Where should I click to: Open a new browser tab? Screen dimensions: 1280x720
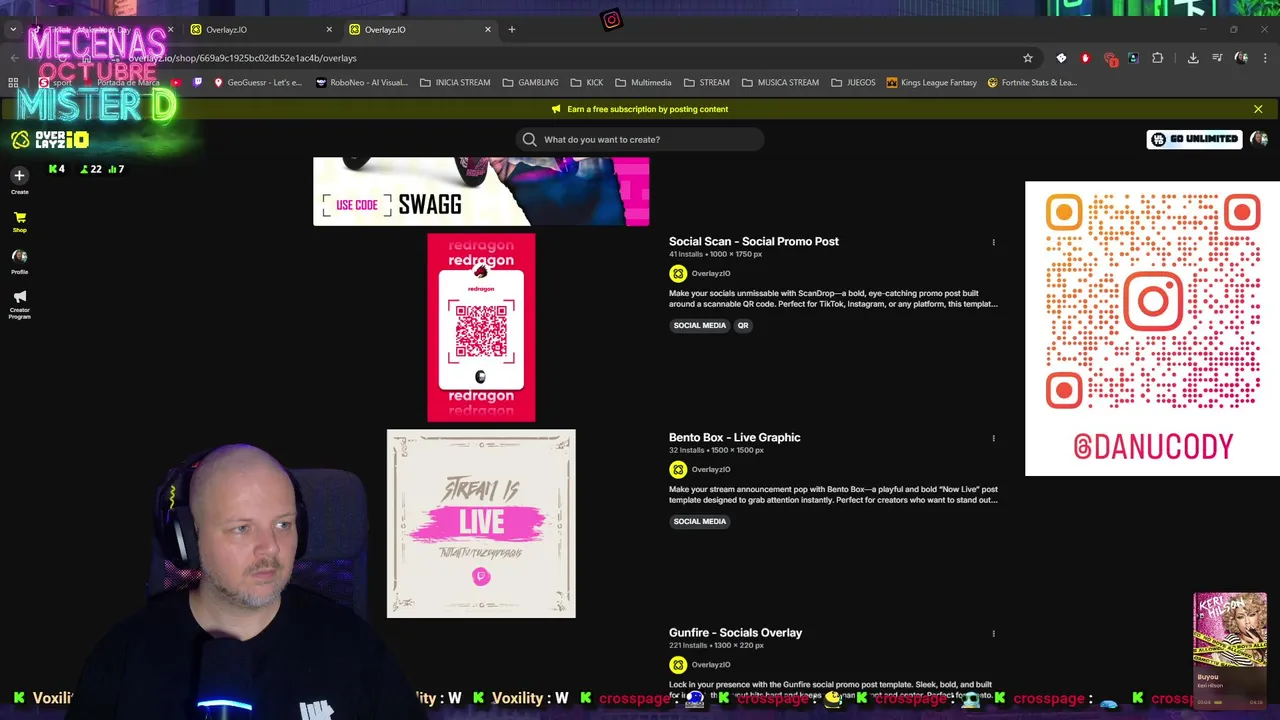pyautogui.click(x=512, y=29)
